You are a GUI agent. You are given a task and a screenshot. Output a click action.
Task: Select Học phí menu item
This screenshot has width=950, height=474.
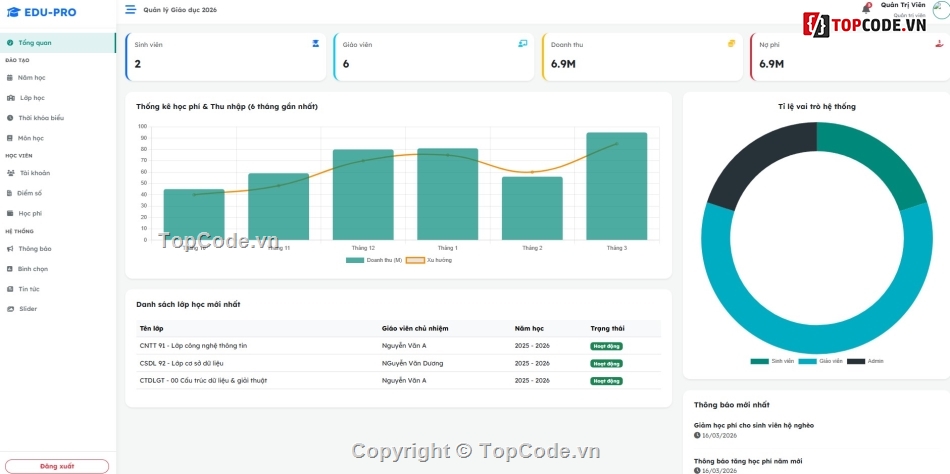(30, 213)
